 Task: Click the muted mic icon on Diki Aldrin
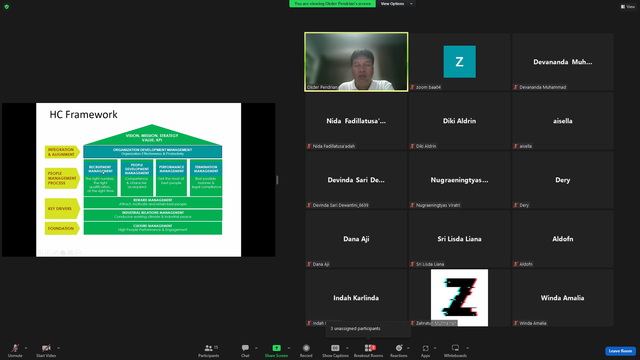click(412, 146)
